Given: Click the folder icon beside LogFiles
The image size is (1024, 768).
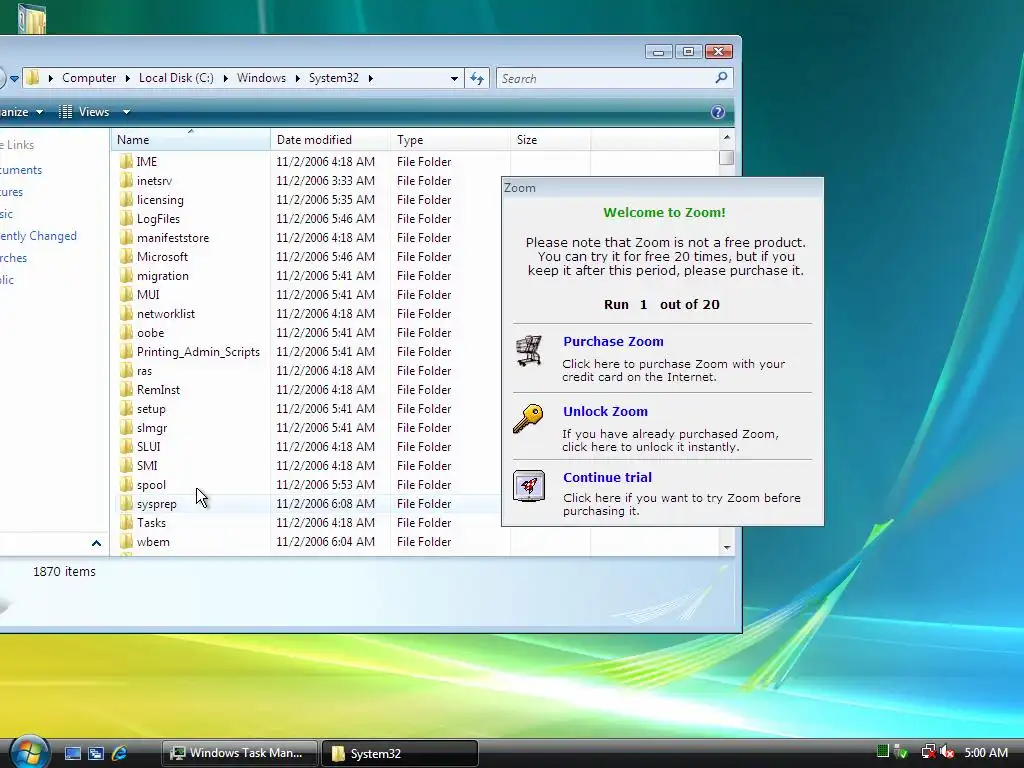Looking at the screenshot, I should coord(126,218).
